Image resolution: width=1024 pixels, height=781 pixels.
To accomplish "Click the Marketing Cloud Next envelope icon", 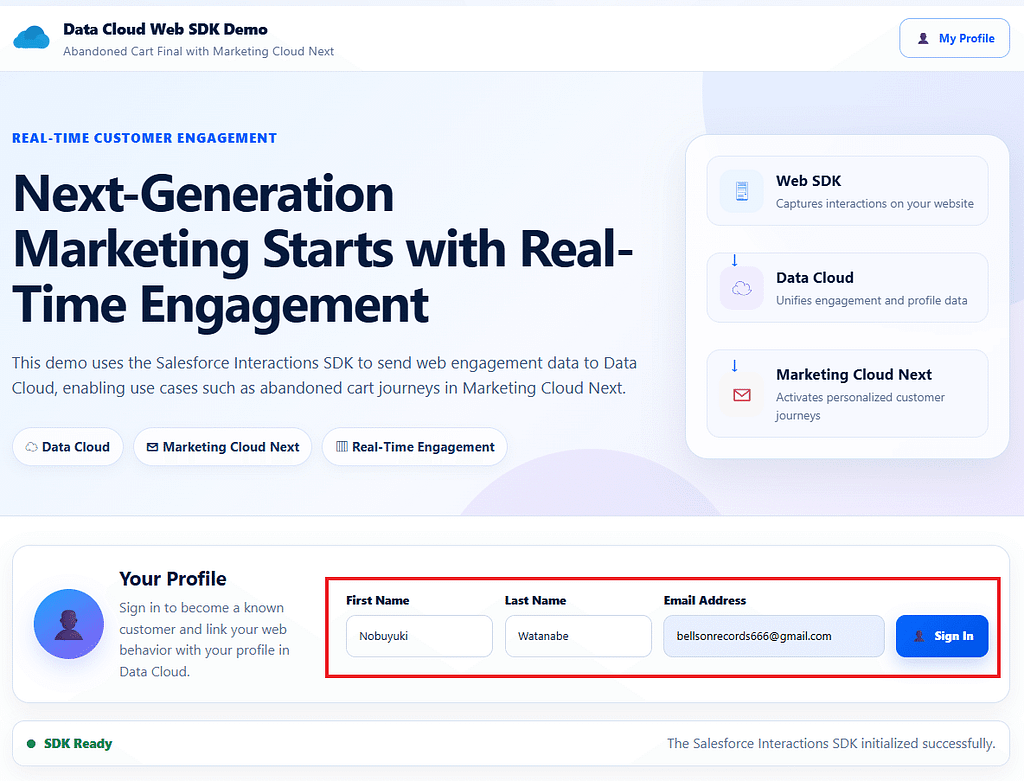I will coord(741,394).
